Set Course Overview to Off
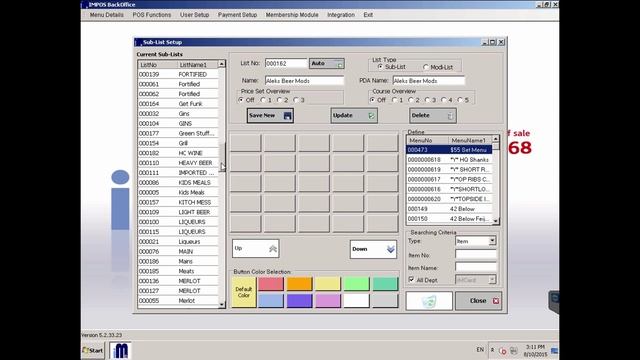Image resolution: width=640 pixels, height=360 pixels. tap(372, 100)
